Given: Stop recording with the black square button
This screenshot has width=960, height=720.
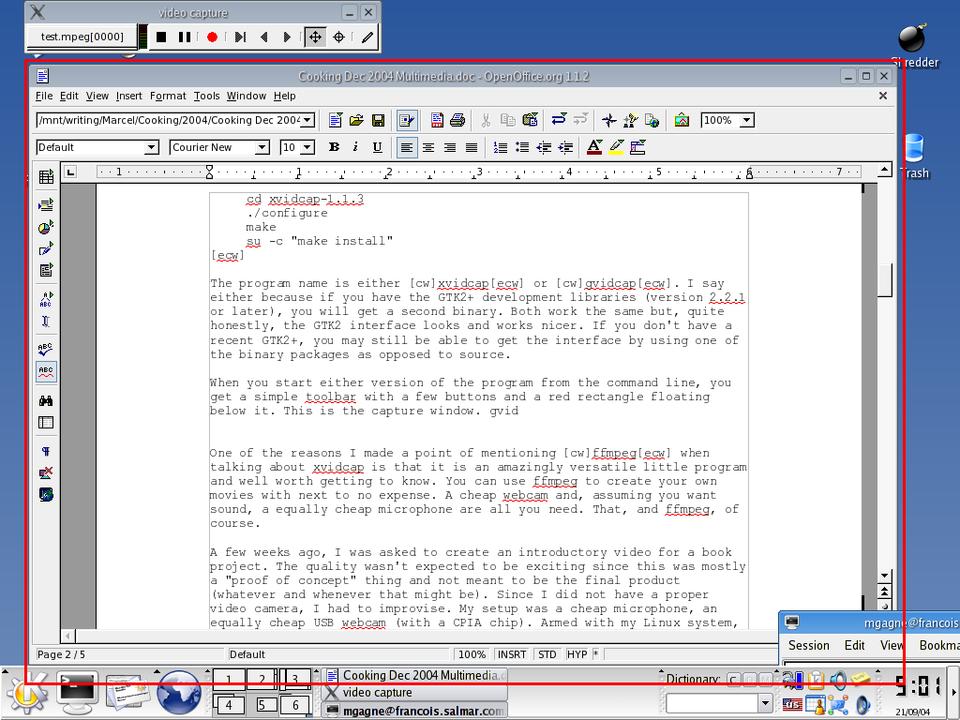Looking at the screenshot, I should [x=161, y=37].
